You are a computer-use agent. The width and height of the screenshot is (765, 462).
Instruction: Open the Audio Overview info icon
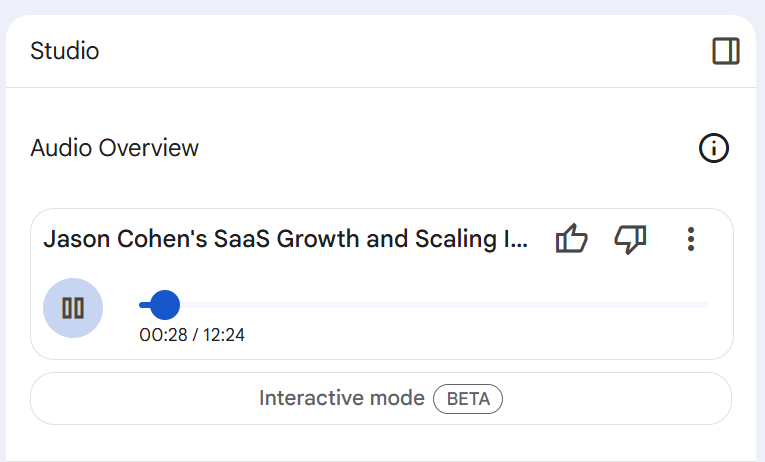pos(714,148)
